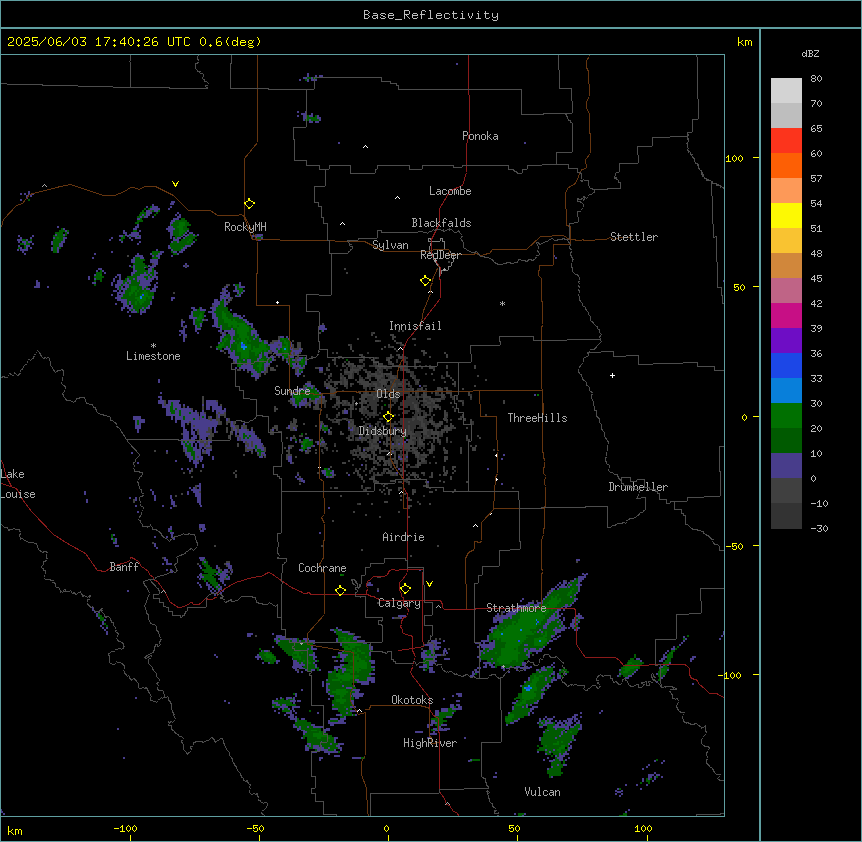
Task: Select the HighRiver label
Action: [430, 743]
